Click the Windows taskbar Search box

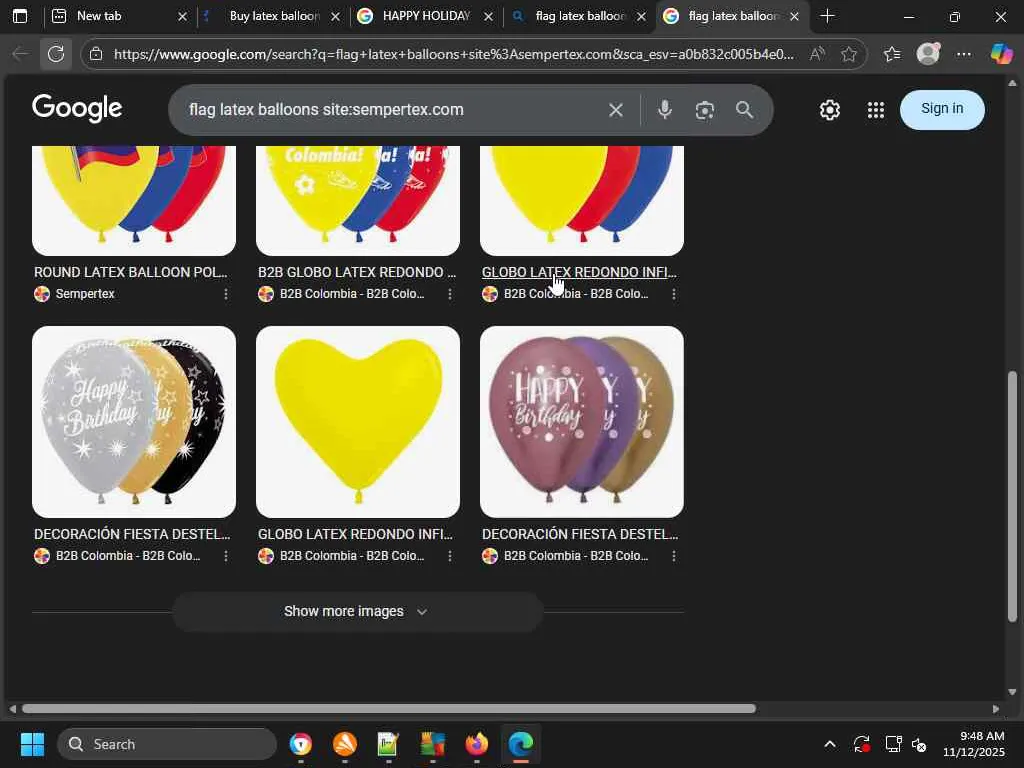(167, 744)
